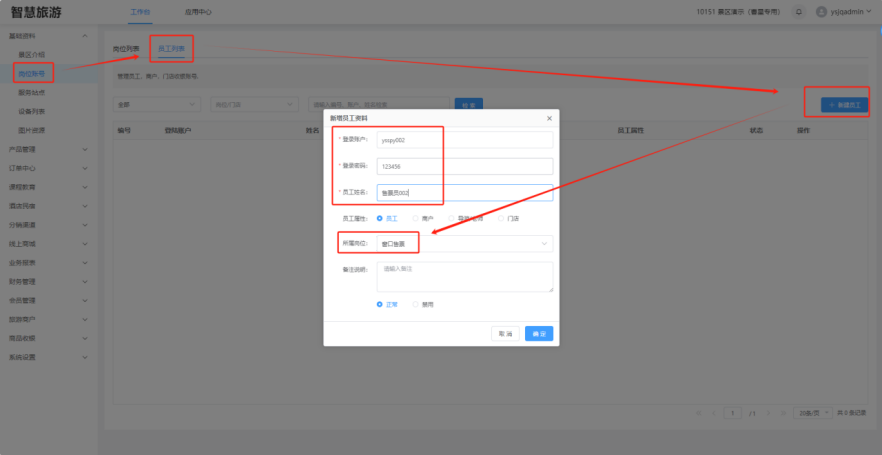Viewport: 882px width, 455px height.
Task: Select the 员工 attribute radio button
Action: 380,217
